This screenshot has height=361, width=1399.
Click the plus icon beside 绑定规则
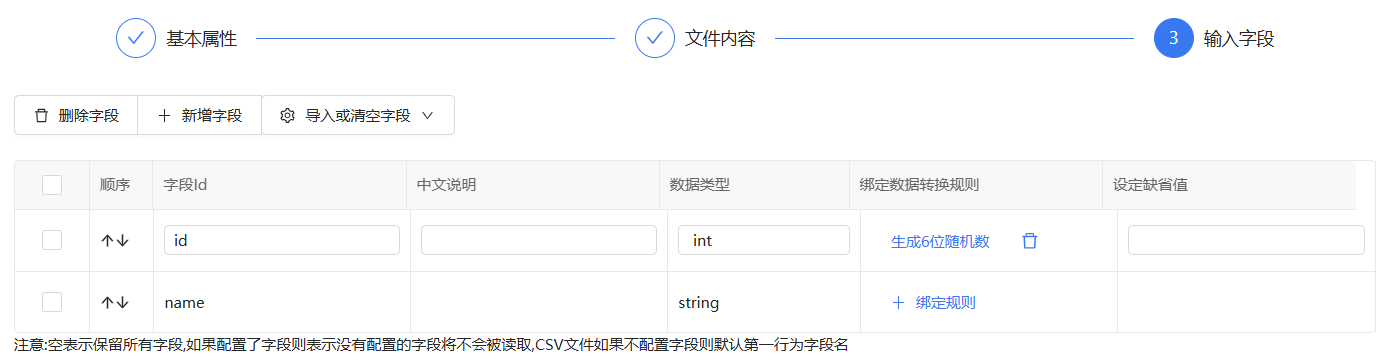898,302
